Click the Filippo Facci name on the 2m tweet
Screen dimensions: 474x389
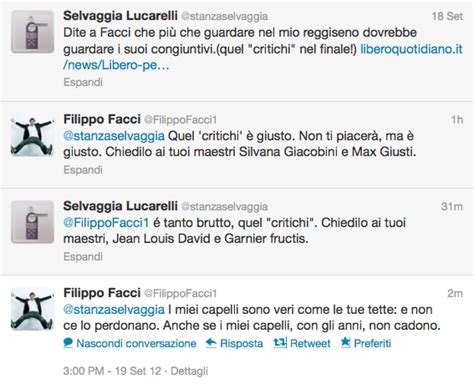tap(102, 293)
